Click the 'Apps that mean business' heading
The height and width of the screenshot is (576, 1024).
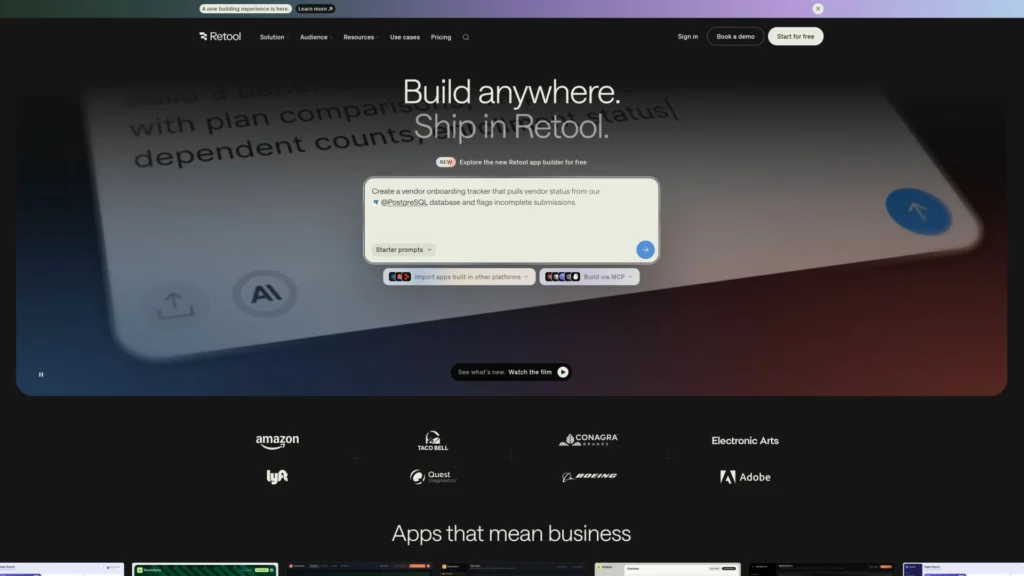click(511, 534)
